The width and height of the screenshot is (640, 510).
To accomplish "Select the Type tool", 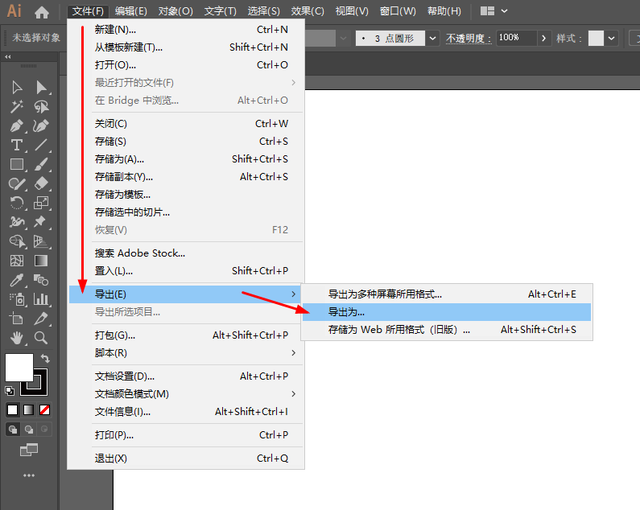I will pos(17,145).
